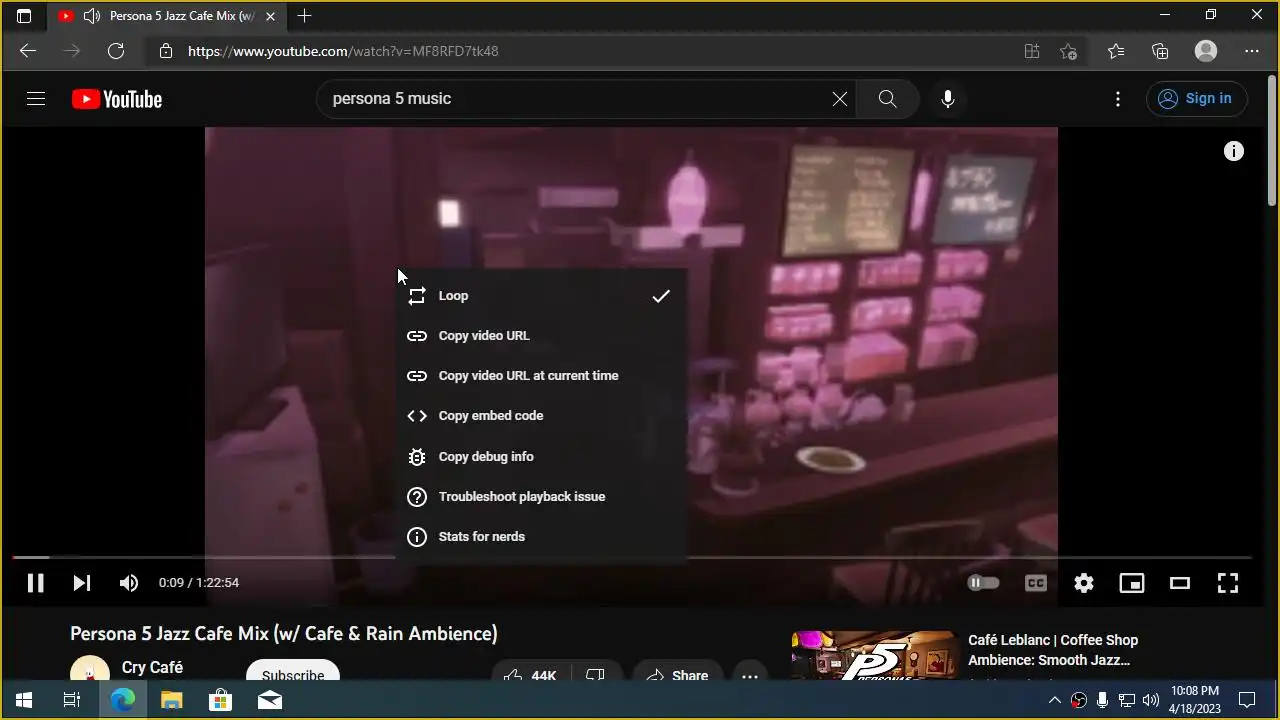Click the Cry Café channel avatar
Viewport: 1280px width, 720px height.
click(90, 669)
